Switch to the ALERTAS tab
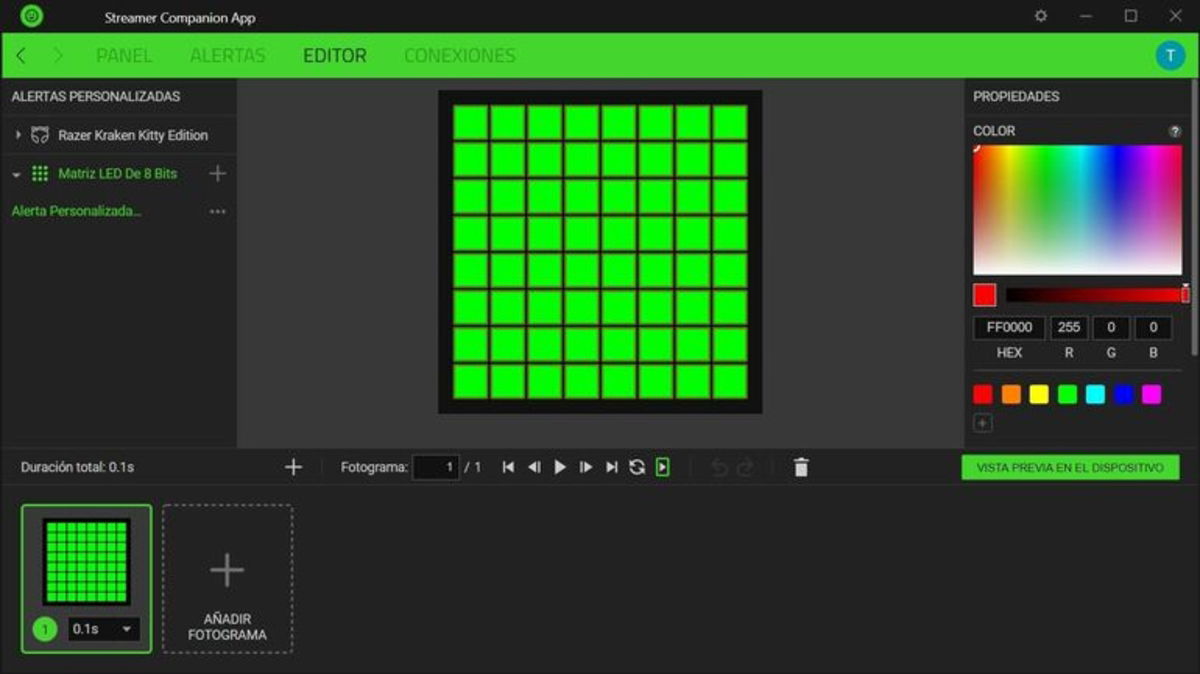The width and height of the screenshot is (1200, 674). 227,55
